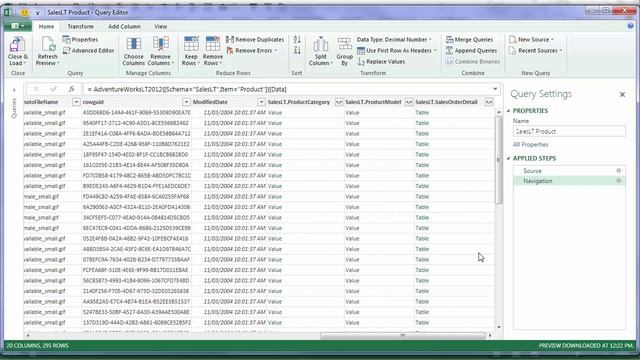Open the Data Type: Decimal Number dropdown
This screenshot has height=360, width=640.
[394, 40]
